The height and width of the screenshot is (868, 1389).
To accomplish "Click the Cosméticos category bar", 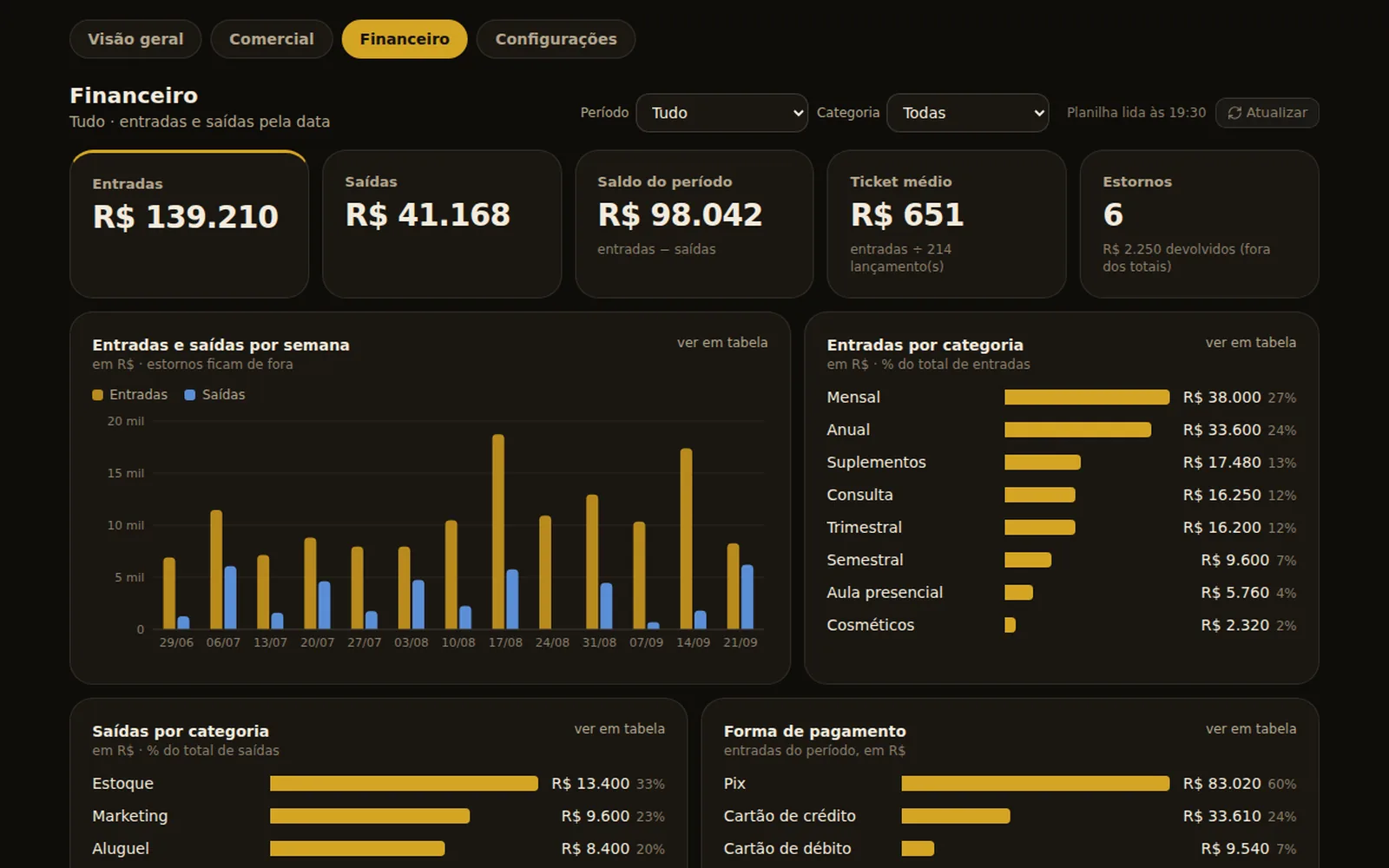I will coord(1010,625).
